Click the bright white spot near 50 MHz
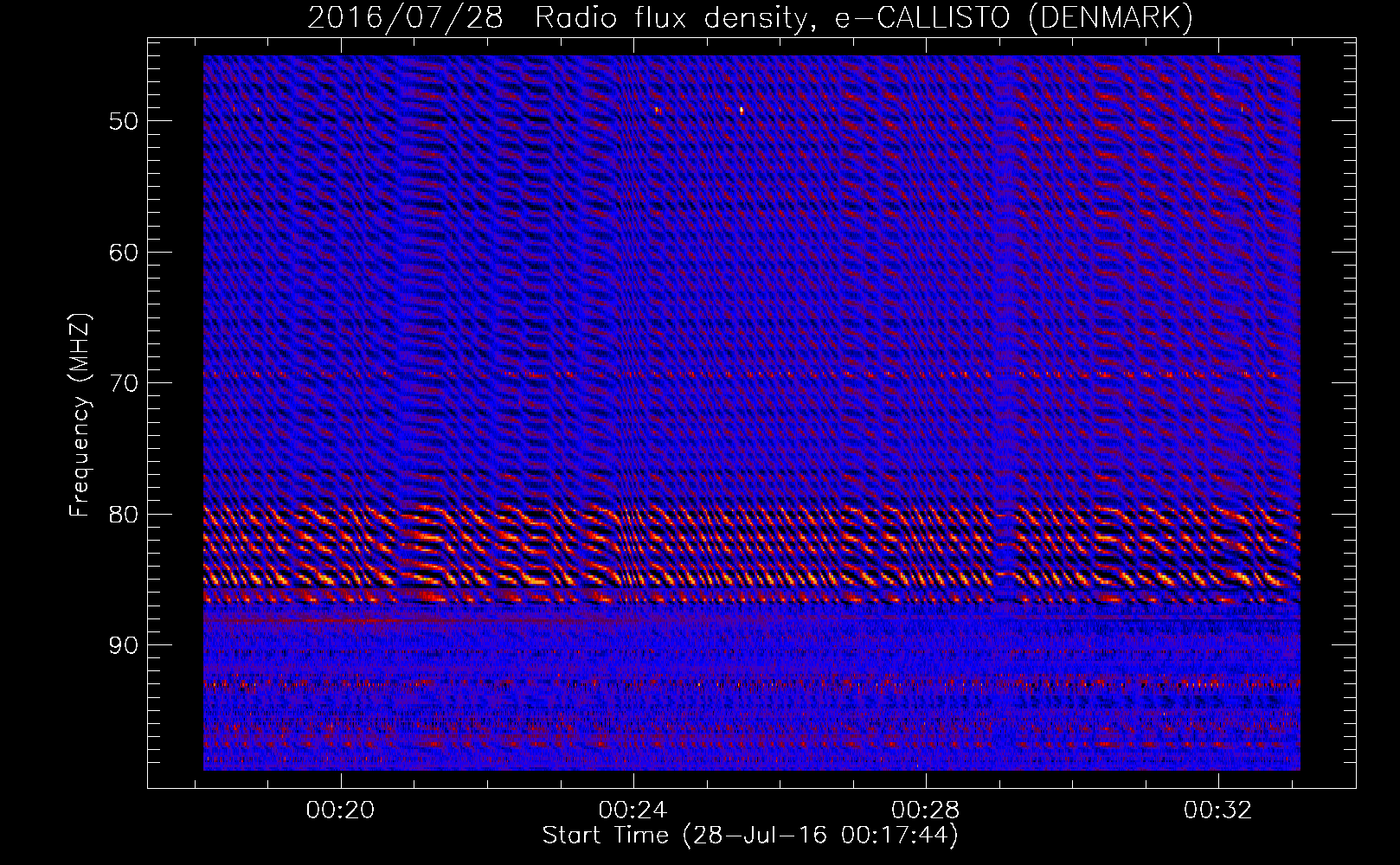 pos(742,110)
